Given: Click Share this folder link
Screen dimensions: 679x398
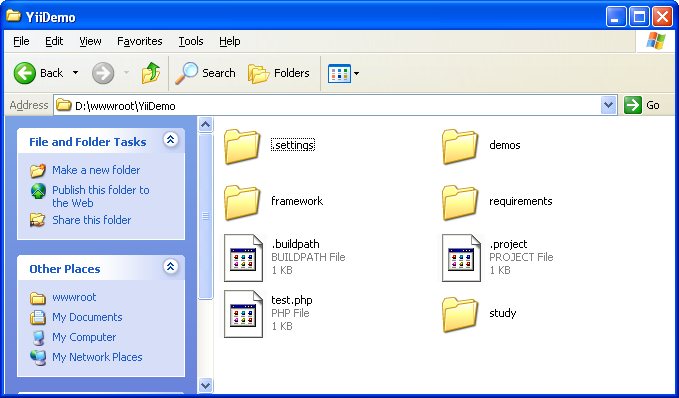Looking at the screenshot, I should (91, 220).
